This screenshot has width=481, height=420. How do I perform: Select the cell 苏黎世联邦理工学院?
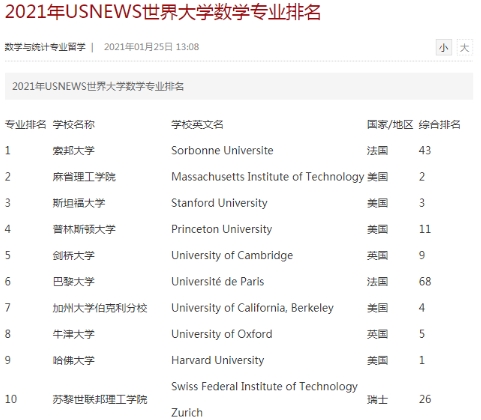click(x=100, y=399)
